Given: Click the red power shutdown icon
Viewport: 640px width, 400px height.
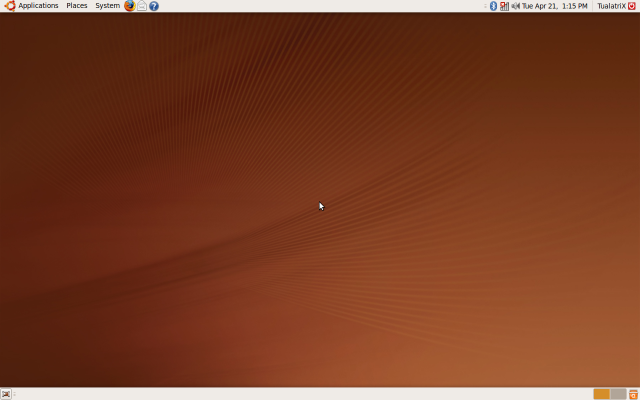Looking at the screenshot, I should [632, 6].
